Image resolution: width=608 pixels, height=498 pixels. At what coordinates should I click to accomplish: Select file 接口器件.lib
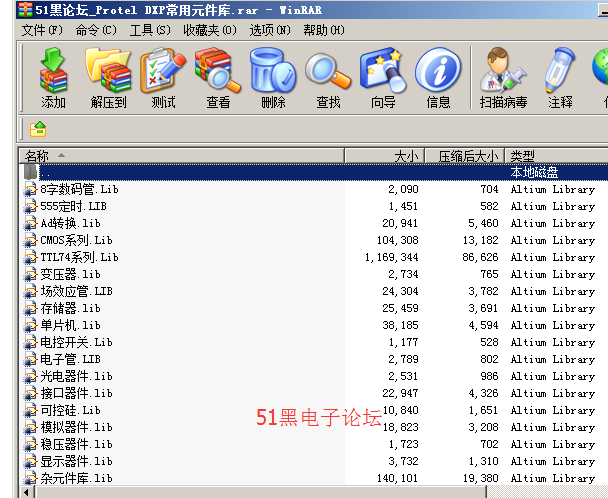(77, 393)
